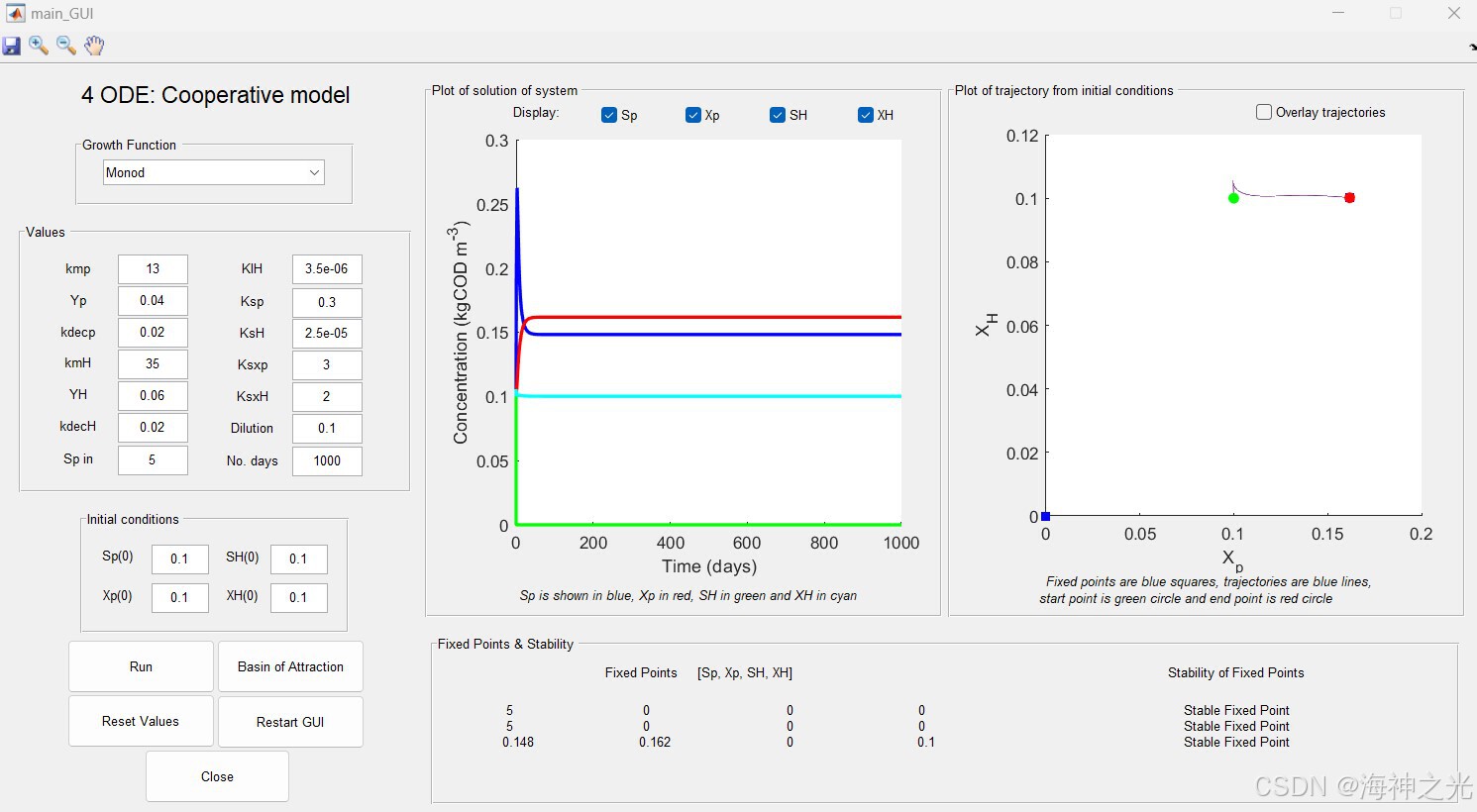The height and width of the screenshot is (812, 1477).
Task: Click the '[Sp, Xp, SH, XH]' label
Action: (745, 672)
